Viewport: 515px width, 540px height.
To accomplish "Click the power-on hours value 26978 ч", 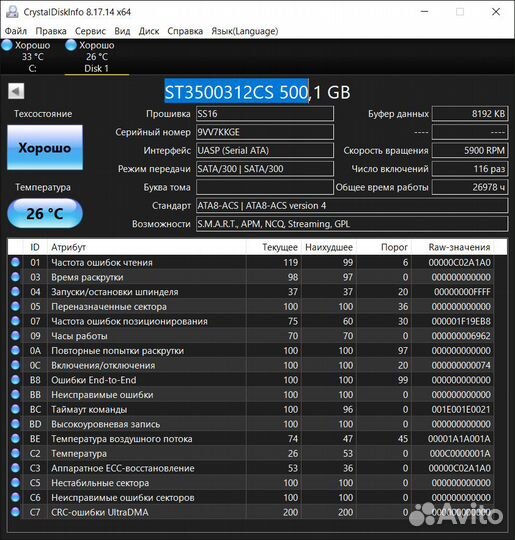I will 470,187.
